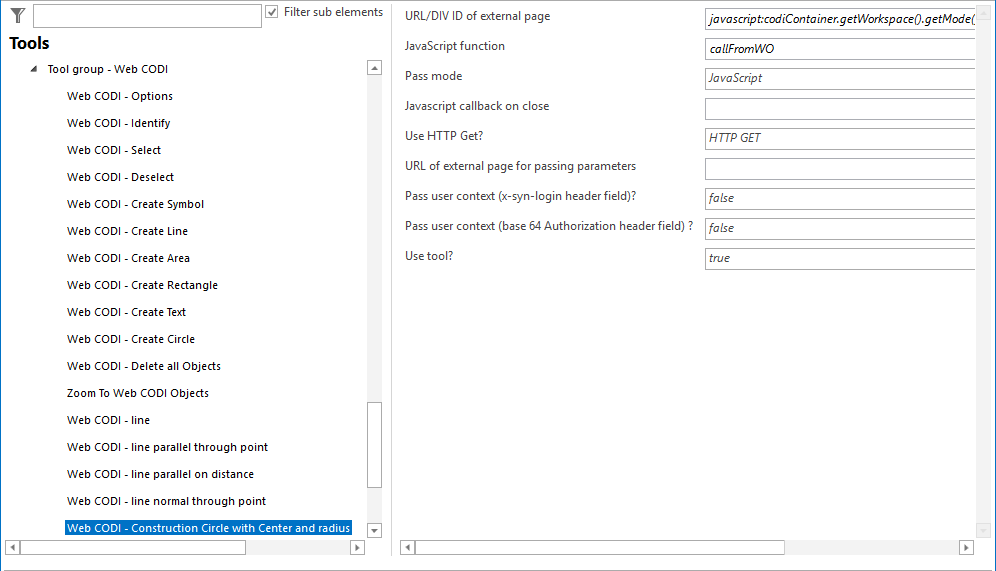Open Use HTTP Get? value field
Screen dimensions: 996x571
[x=839, y=139]
